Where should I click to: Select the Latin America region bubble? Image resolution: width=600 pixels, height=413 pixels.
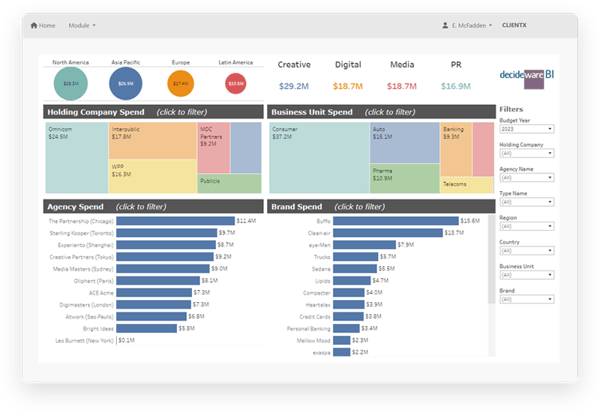click(236, 83)
